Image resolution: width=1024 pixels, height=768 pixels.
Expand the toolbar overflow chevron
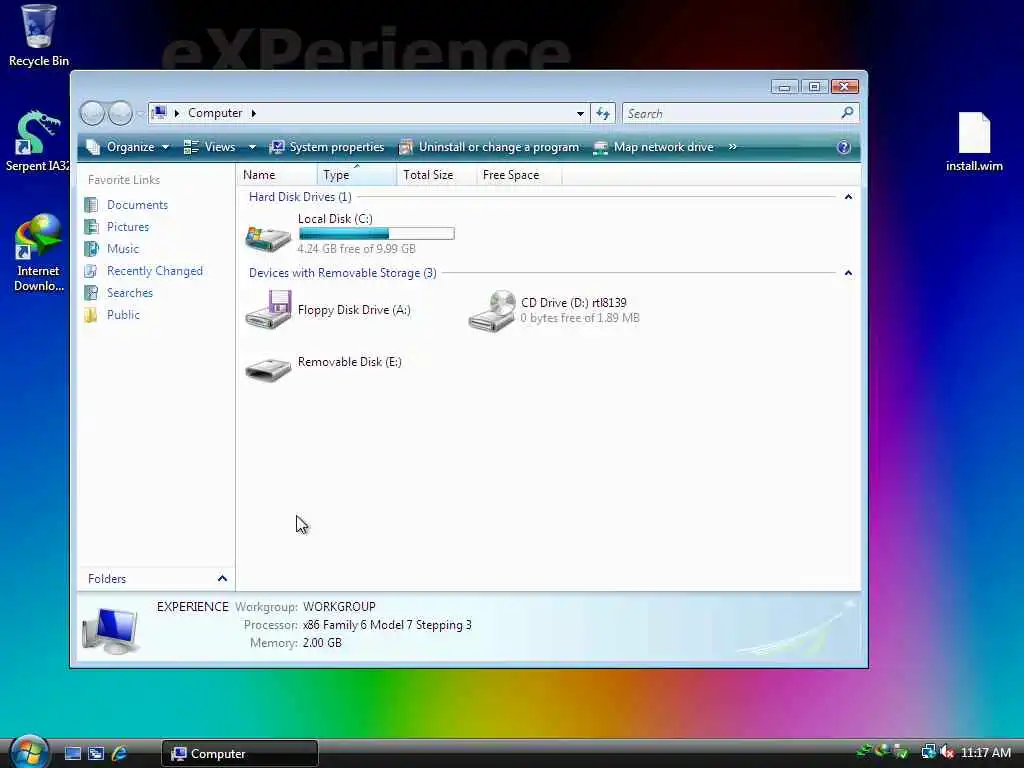(x=733, y=147)
